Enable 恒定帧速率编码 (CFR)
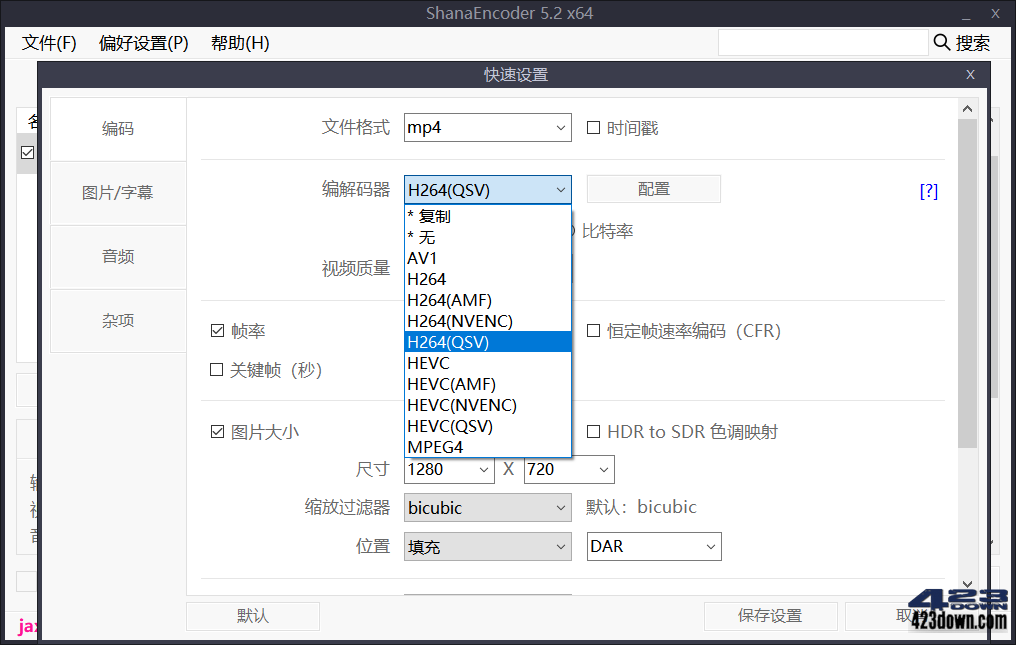The image size is (1016, 645). [593, 331]
